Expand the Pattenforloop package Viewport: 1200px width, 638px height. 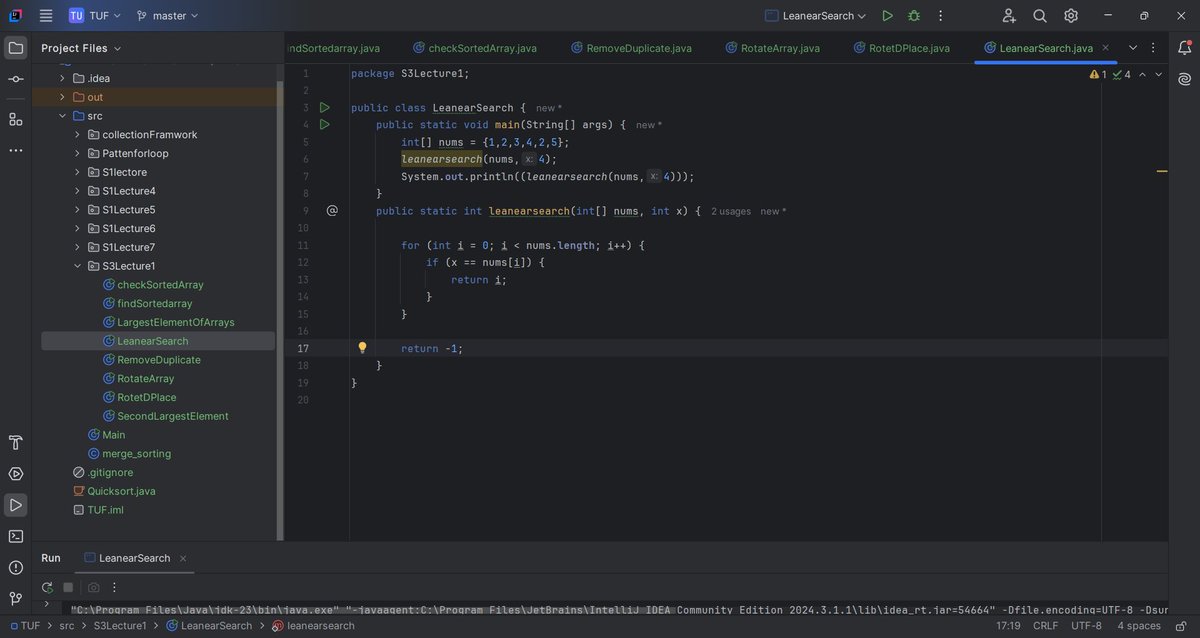(x=77, y=153)
